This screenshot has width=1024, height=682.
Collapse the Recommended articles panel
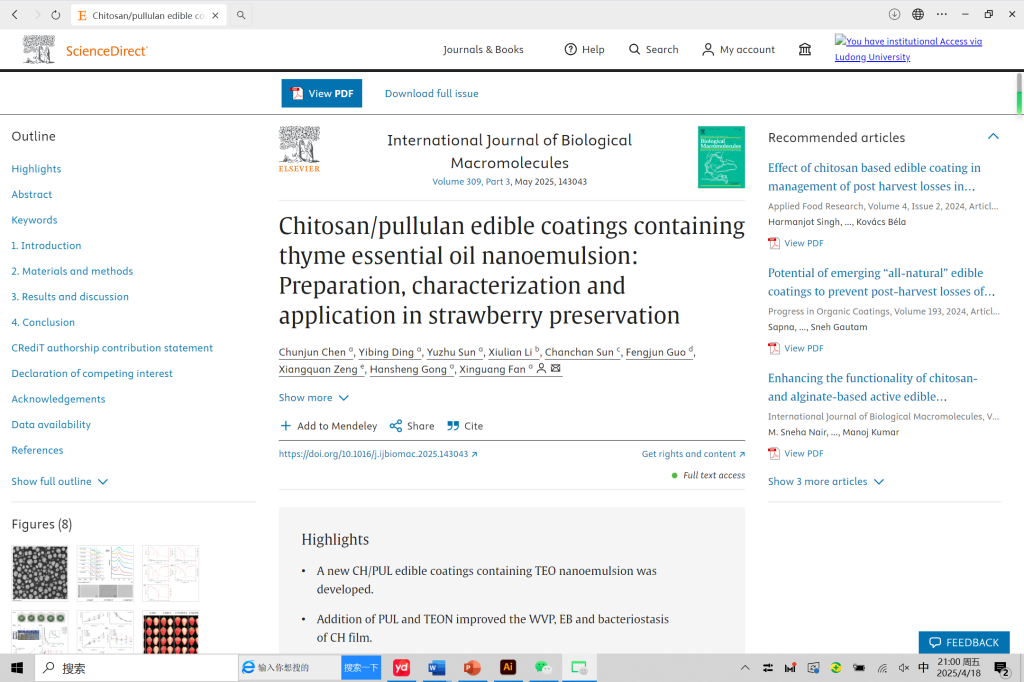[x=993, y=137]
